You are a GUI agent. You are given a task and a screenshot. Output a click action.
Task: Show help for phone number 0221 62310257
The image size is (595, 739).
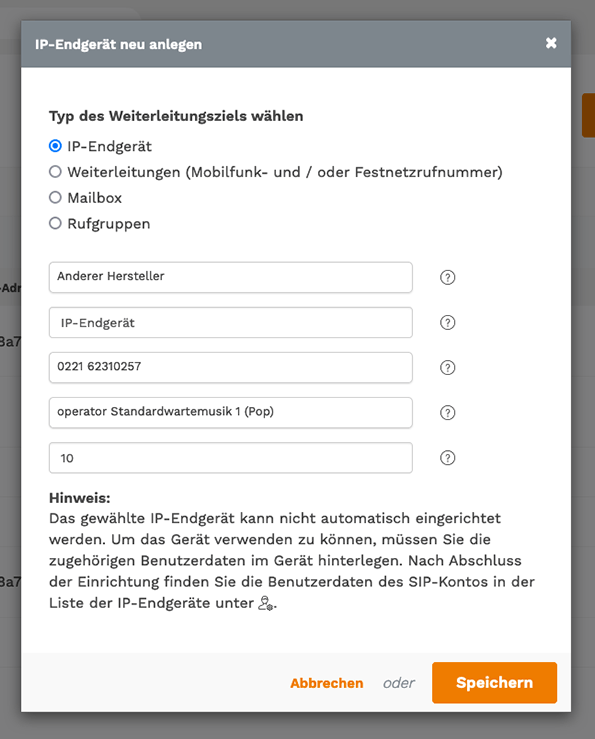pos(447,368)
